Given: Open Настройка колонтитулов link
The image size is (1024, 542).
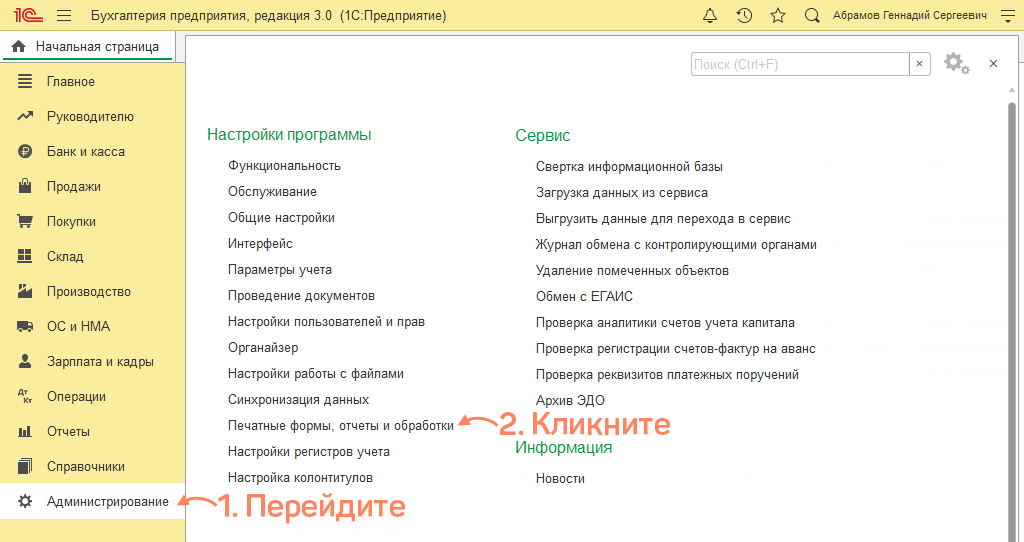Looking at the screenshot, I should tap(300, 477).
